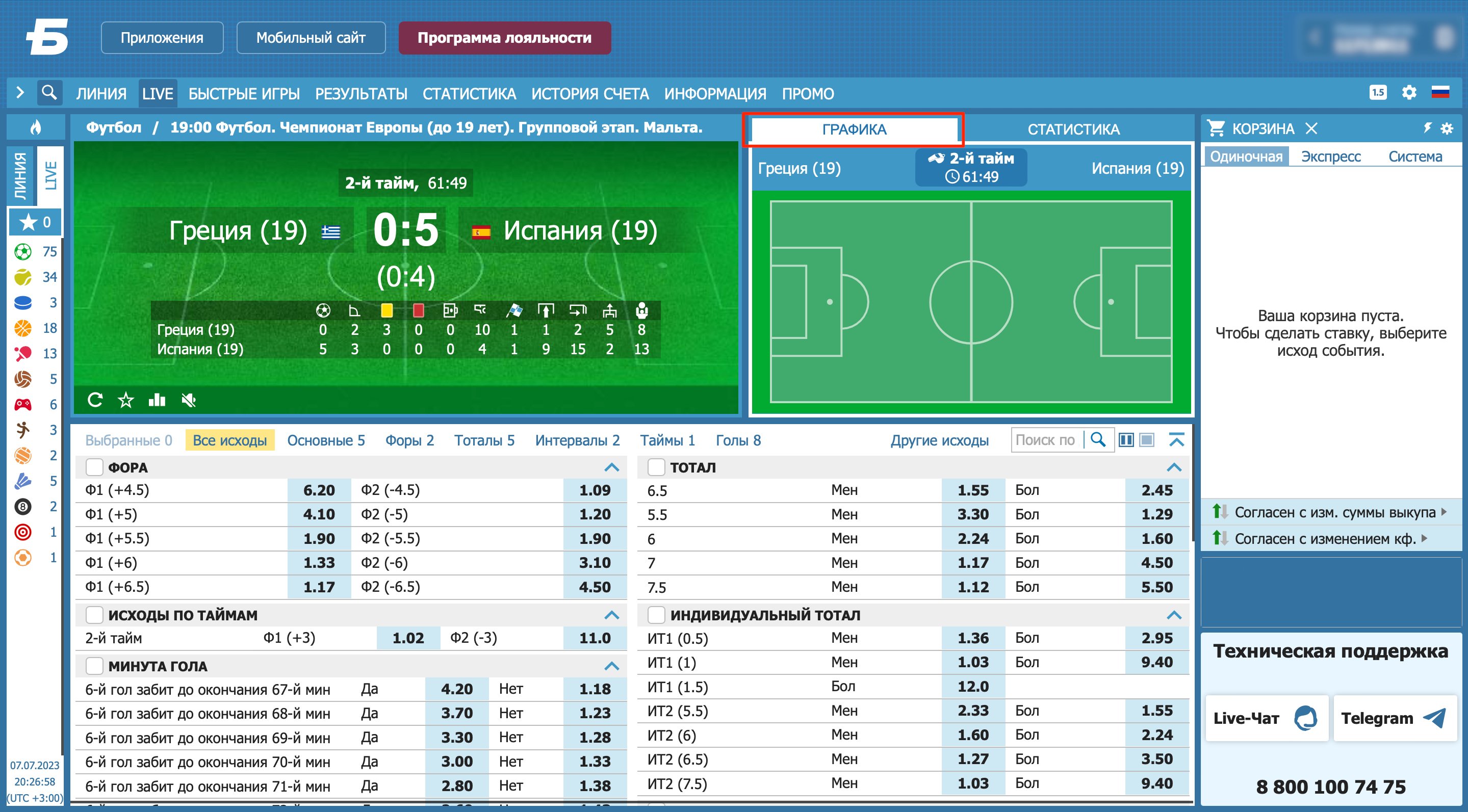
Task: Click the search magnifier icon in the navigation bar
Action: 49,92
